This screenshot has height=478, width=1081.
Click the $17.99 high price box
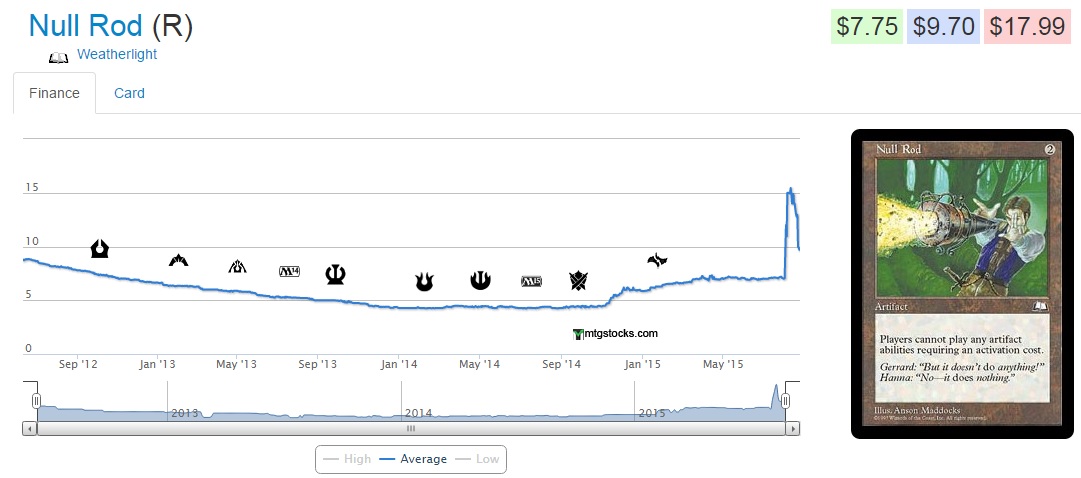pos(1028,27)
